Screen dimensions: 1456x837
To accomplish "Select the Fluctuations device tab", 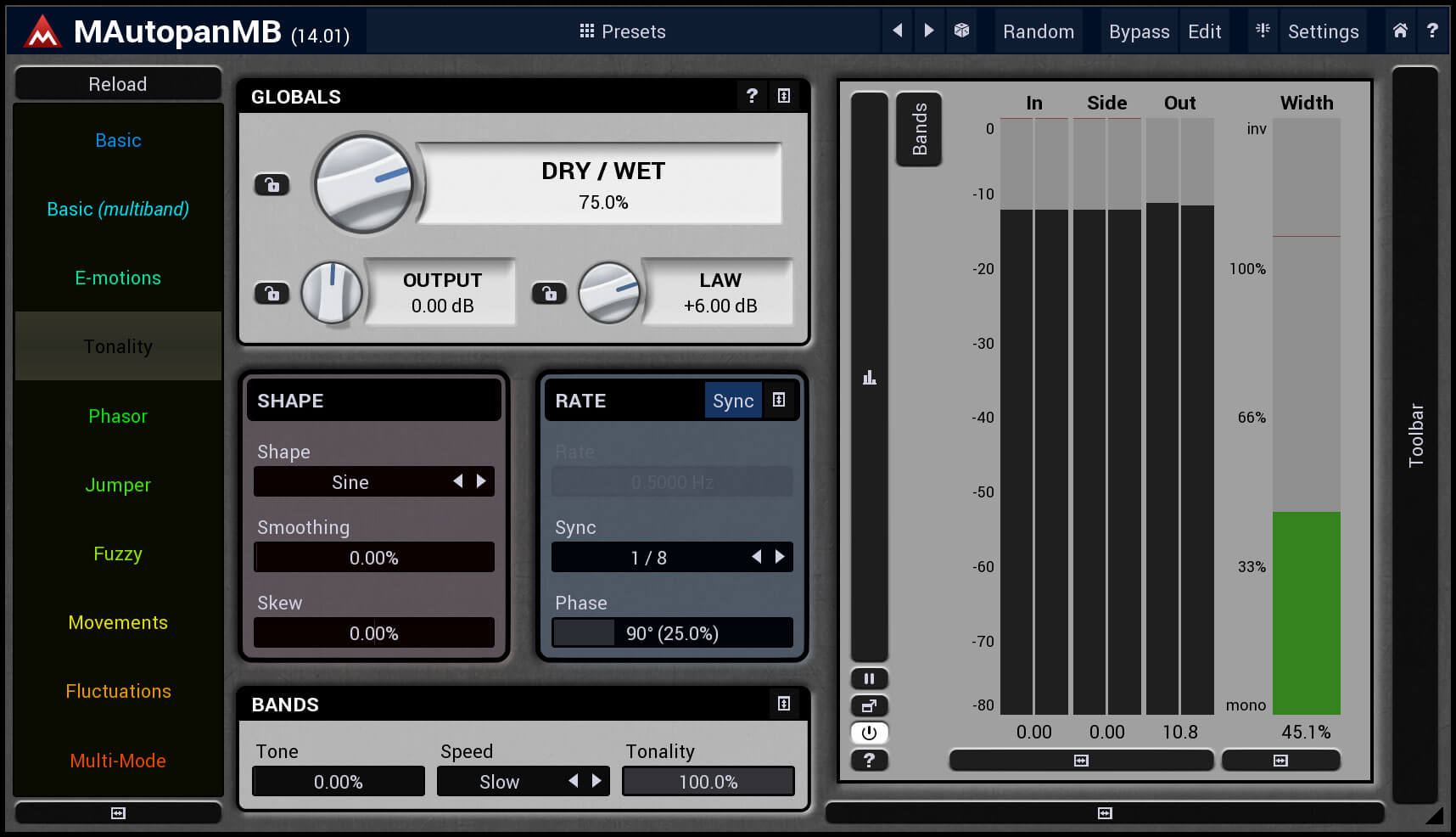I will point(118,691).
